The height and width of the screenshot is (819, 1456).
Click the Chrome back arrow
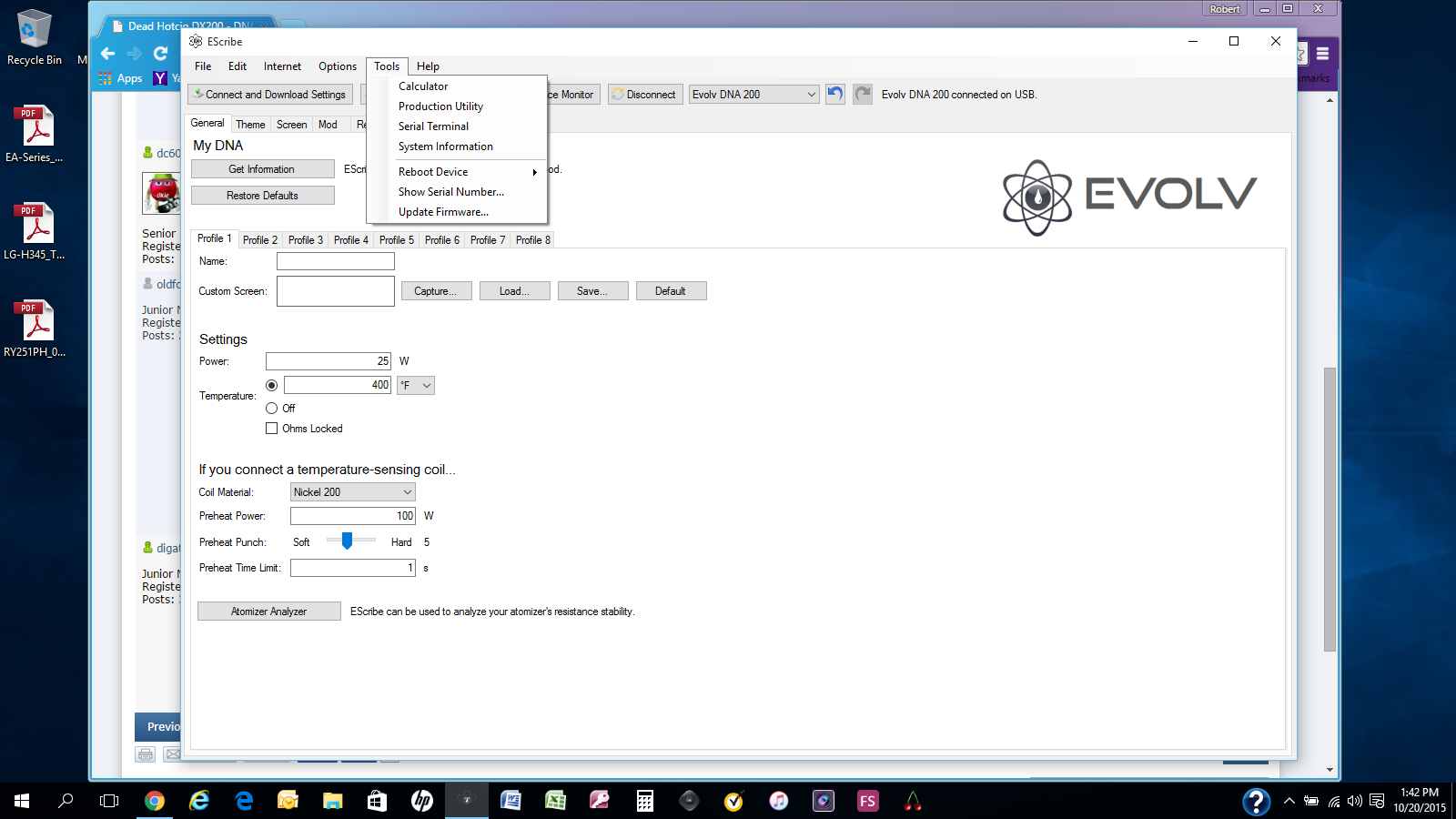pyautogui.click(x=108, y=54)
